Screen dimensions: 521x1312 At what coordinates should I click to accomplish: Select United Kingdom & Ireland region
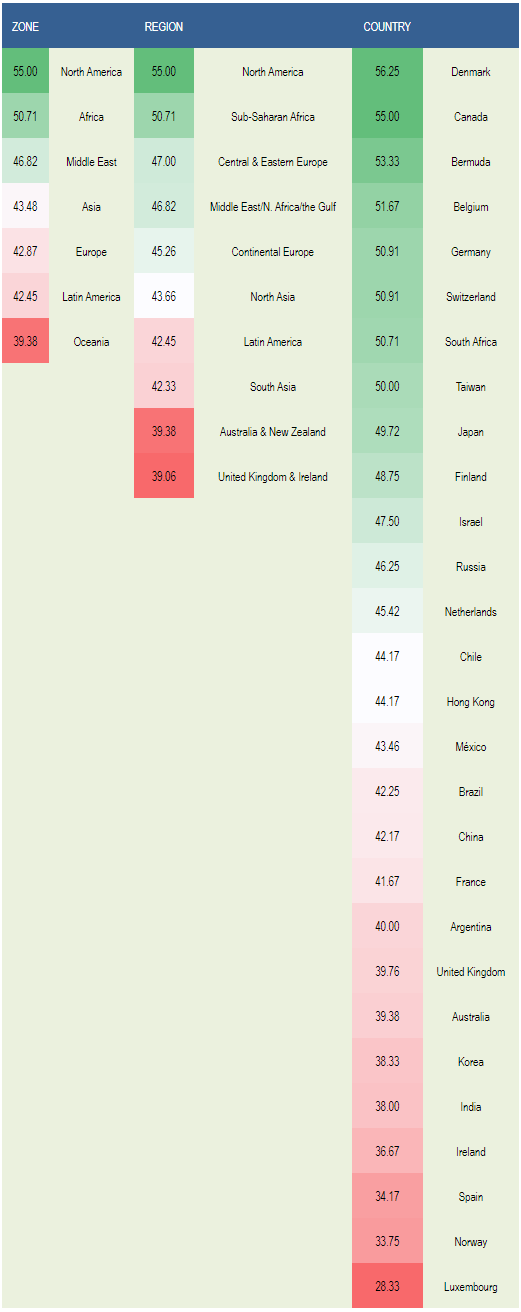click(273, 477)
